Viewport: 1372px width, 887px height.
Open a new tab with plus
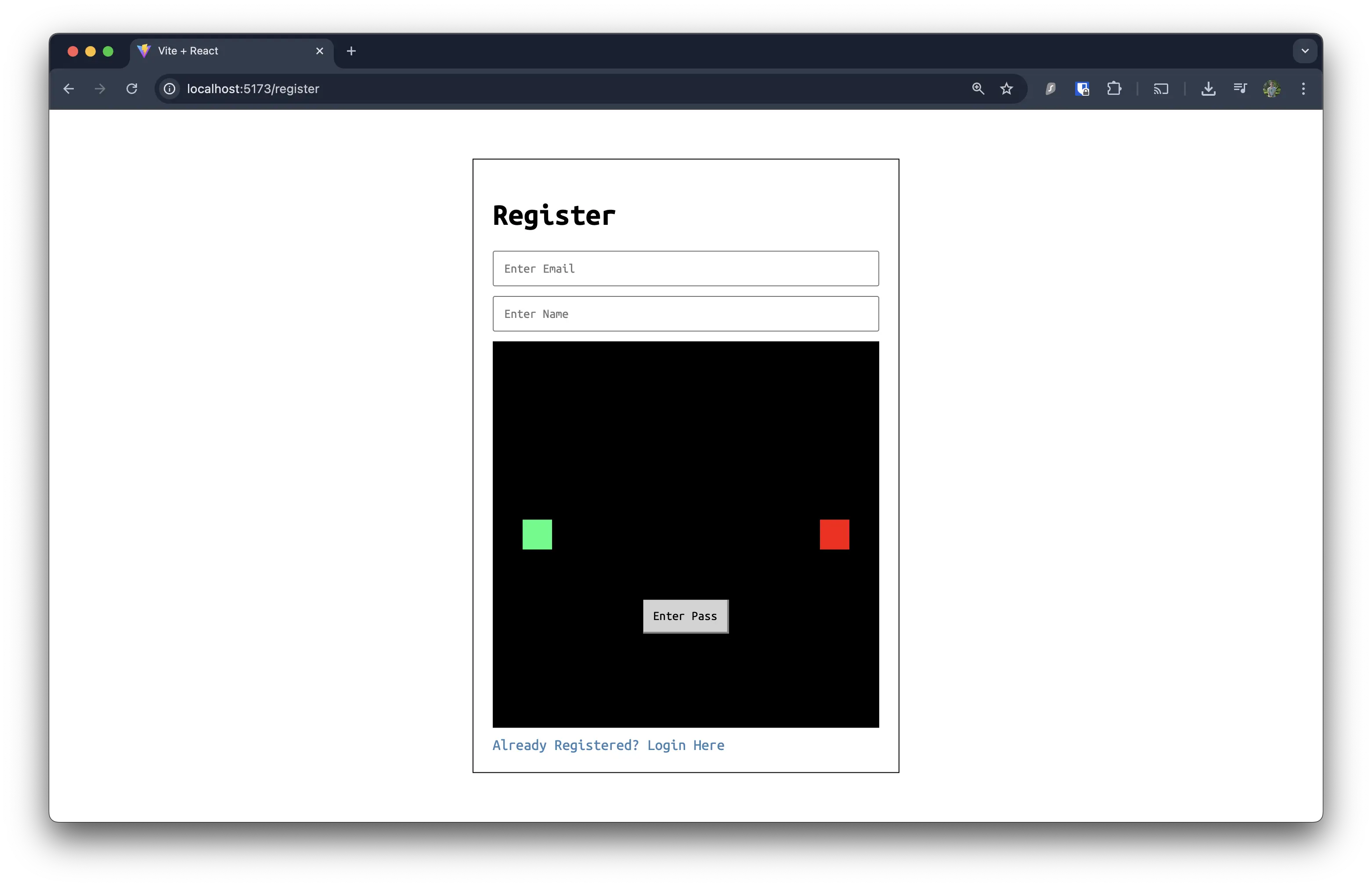coord(351,50)
